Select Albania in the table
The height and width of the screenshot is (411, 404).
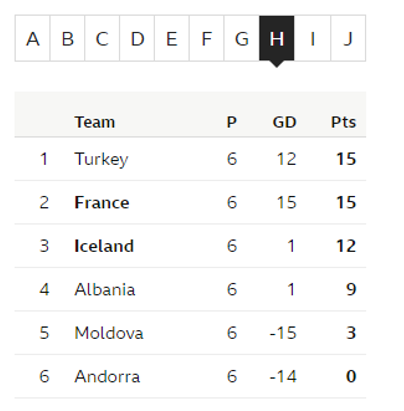[x=105, y=289]
